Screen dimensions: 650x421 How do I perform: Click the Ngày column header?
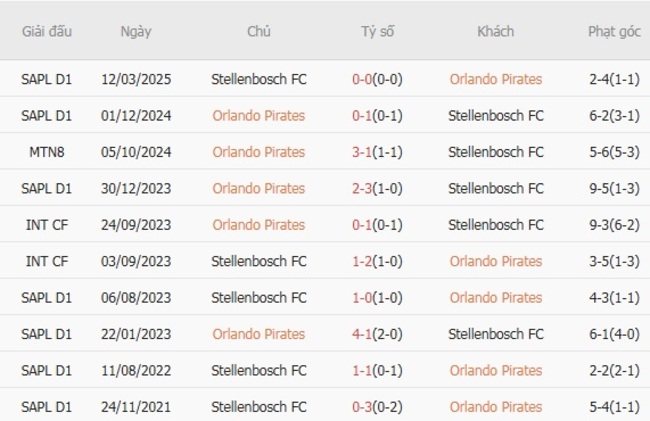pos(136,31)
